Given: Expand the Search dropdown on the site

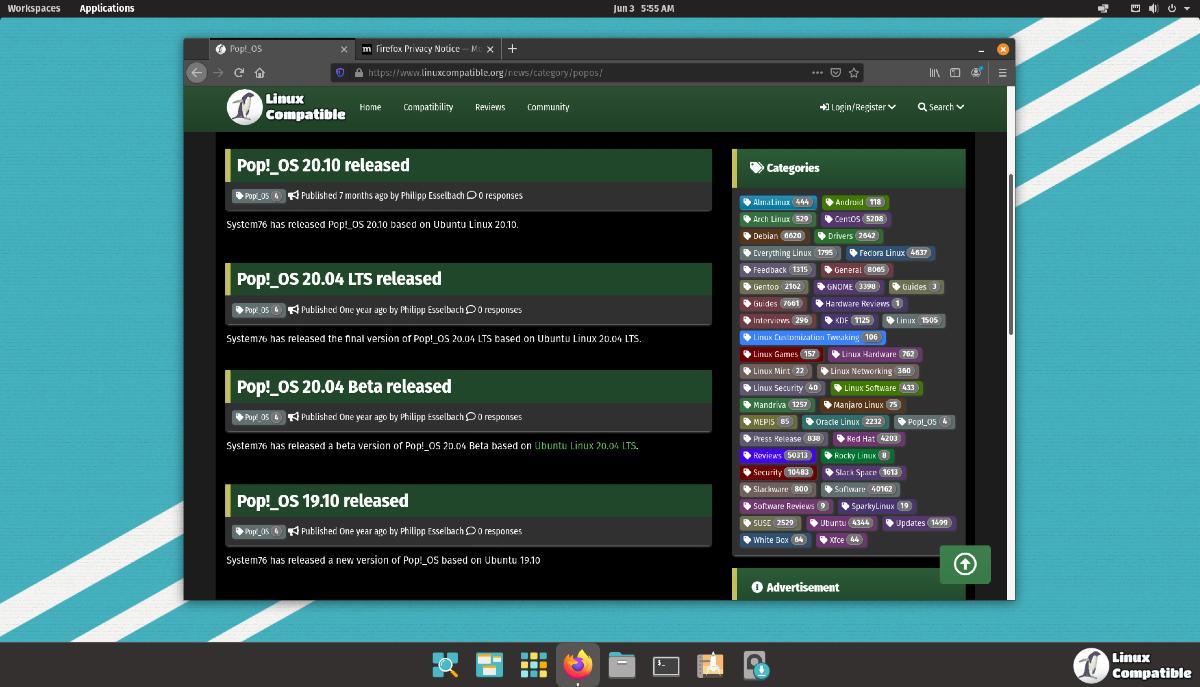Looking at the screenshot, I should [x=941, y=107].
